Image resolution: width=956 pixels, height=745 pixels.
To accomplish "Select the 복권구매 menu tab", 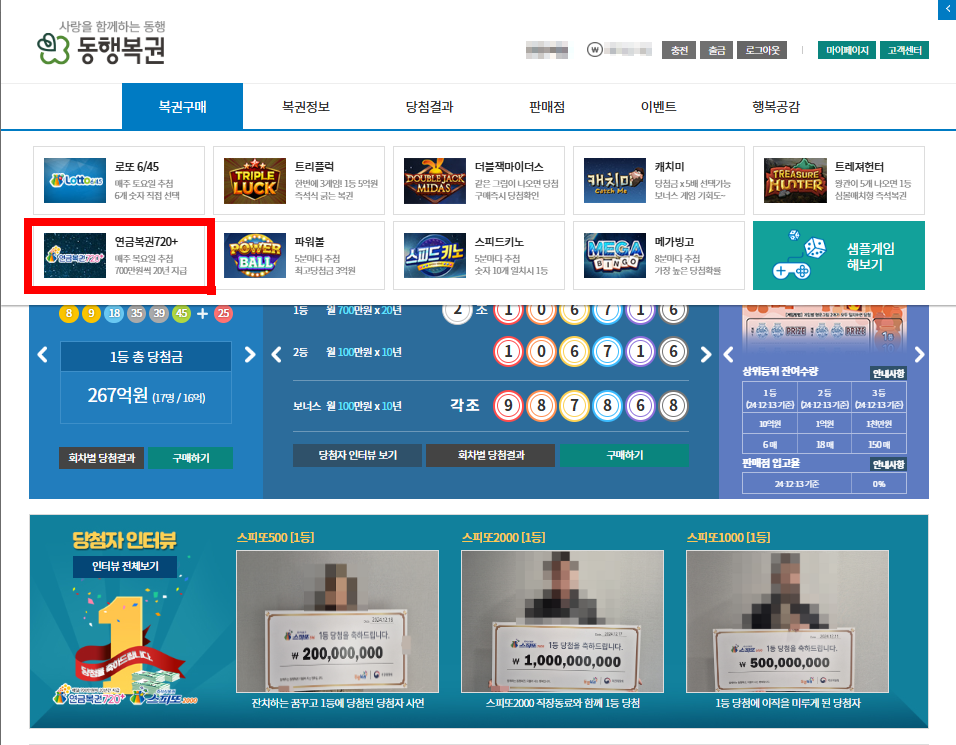I will 182,107.
